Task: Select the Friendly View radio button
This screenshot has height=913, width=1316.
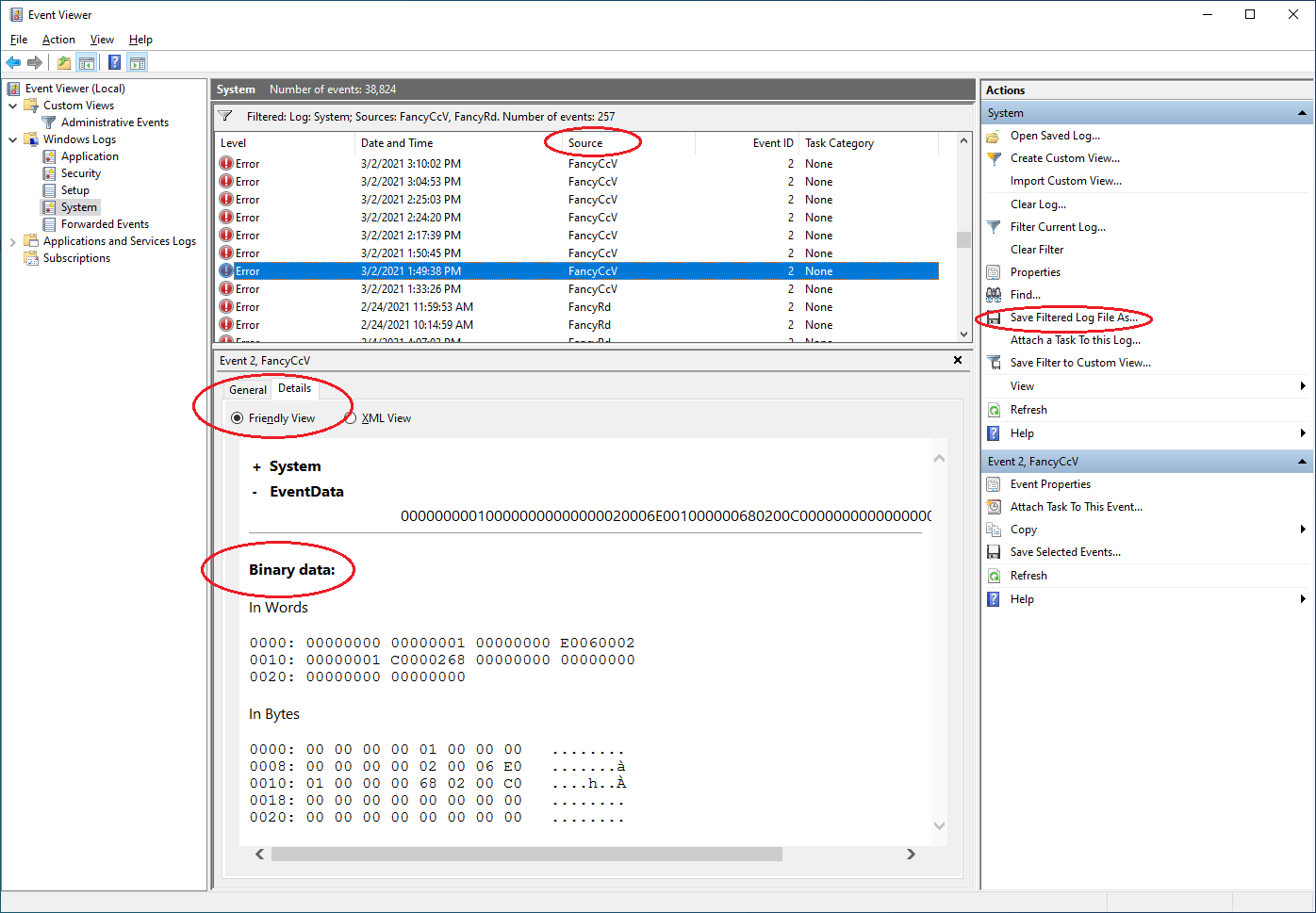Action: (x=237, y=418)
